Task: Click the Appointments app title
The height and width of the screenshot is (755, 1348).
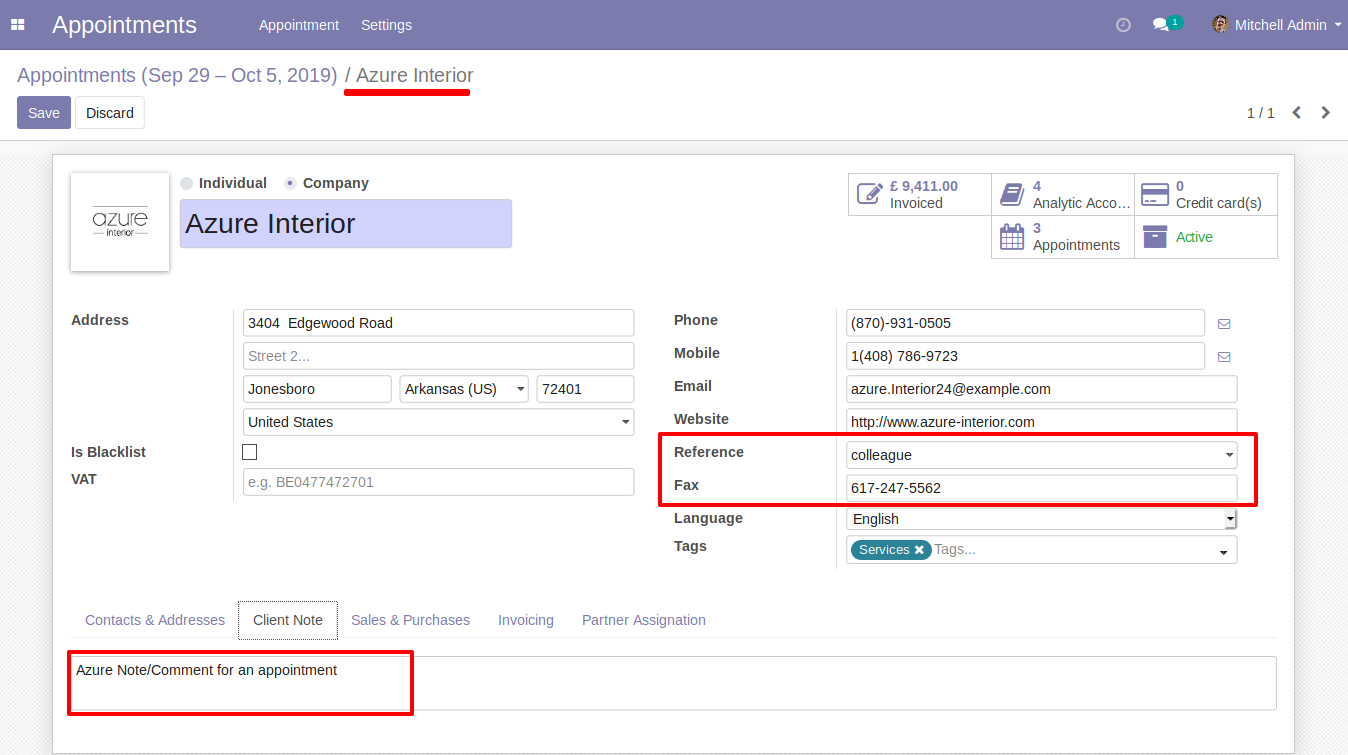Action: [x=124, y=25]
